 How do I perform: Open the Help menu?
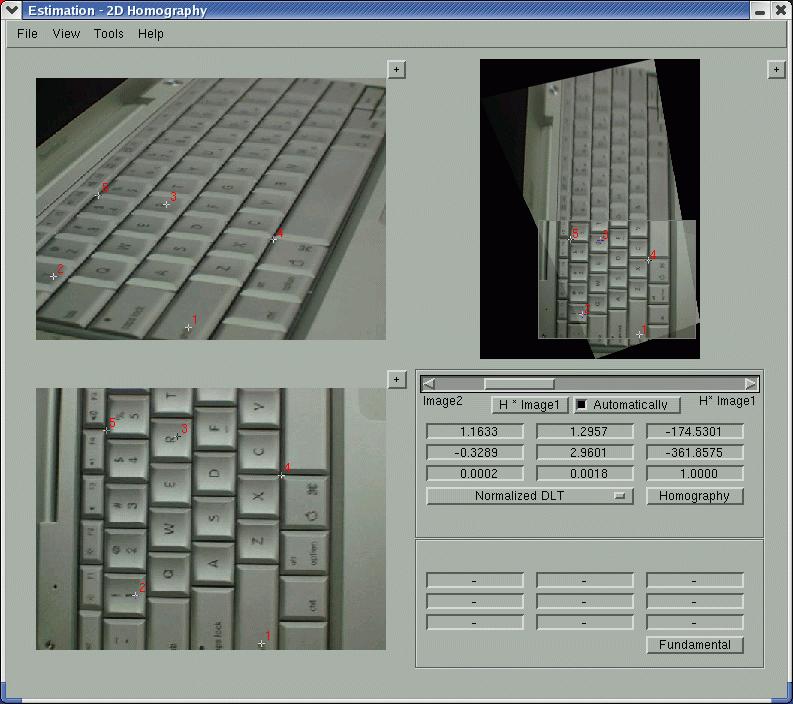coord(151,34)
